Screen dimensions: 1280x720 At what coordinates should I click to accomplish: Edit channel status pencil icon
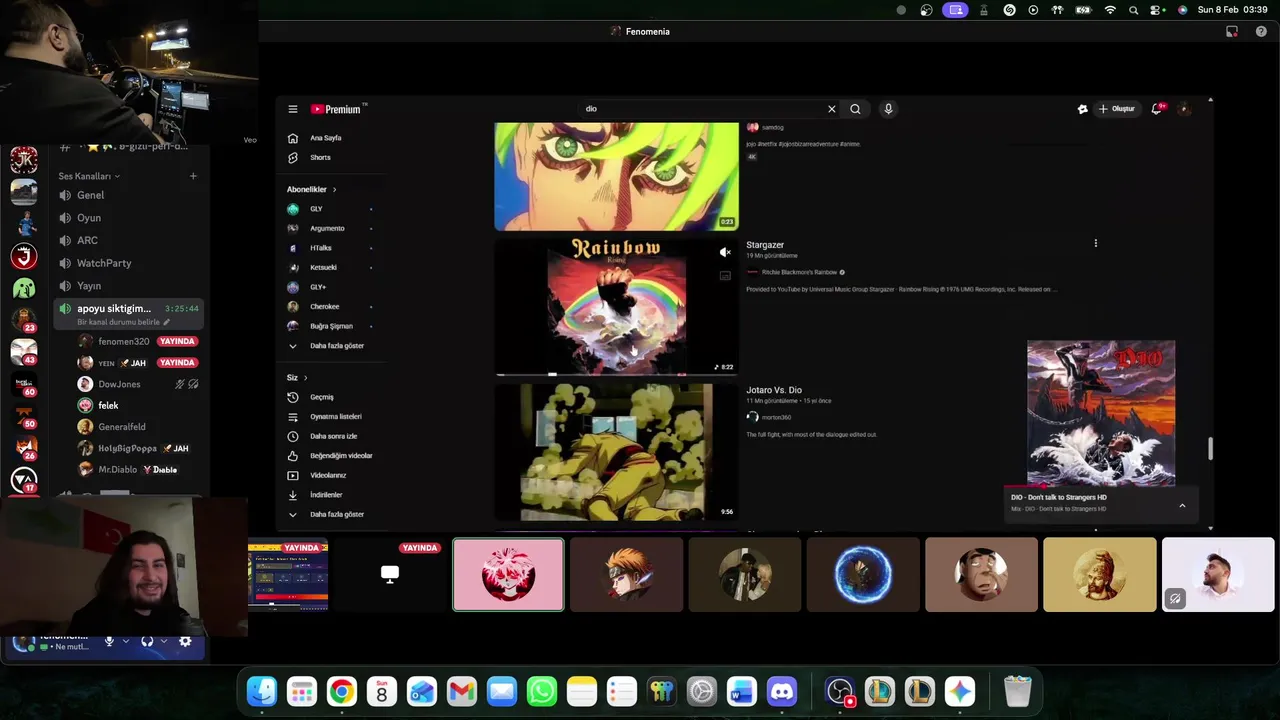tap(167, 322)
